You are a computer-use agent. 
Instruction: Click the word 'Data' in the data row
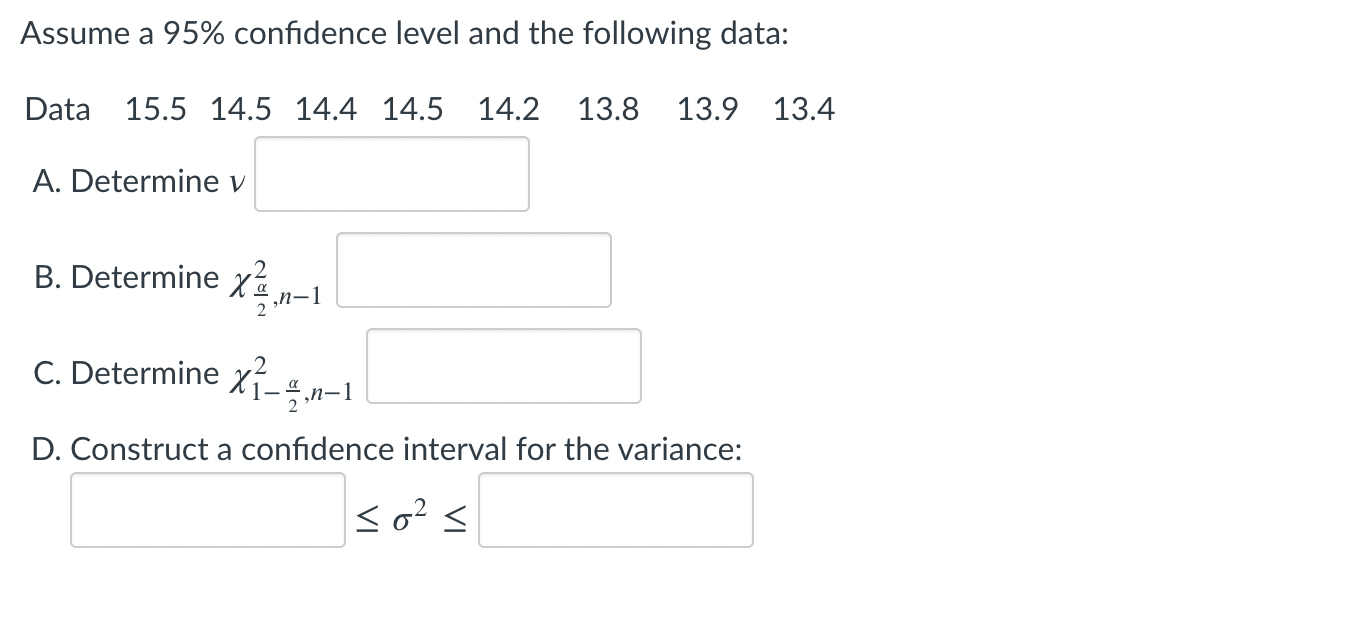57,109
